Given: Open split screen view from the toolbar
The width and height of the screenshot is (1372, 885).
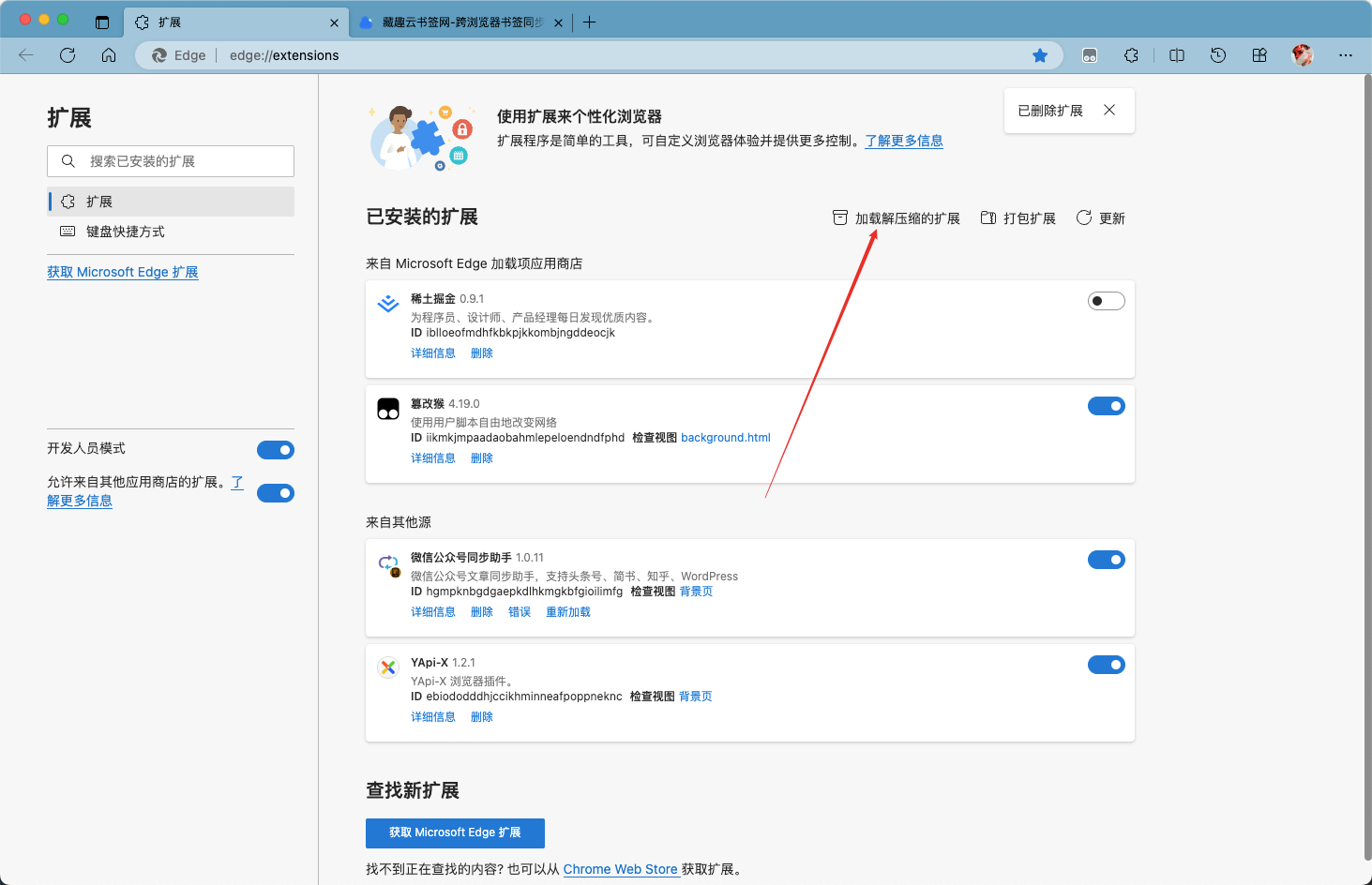Looking at the screenshot, I should point(1177,55).
